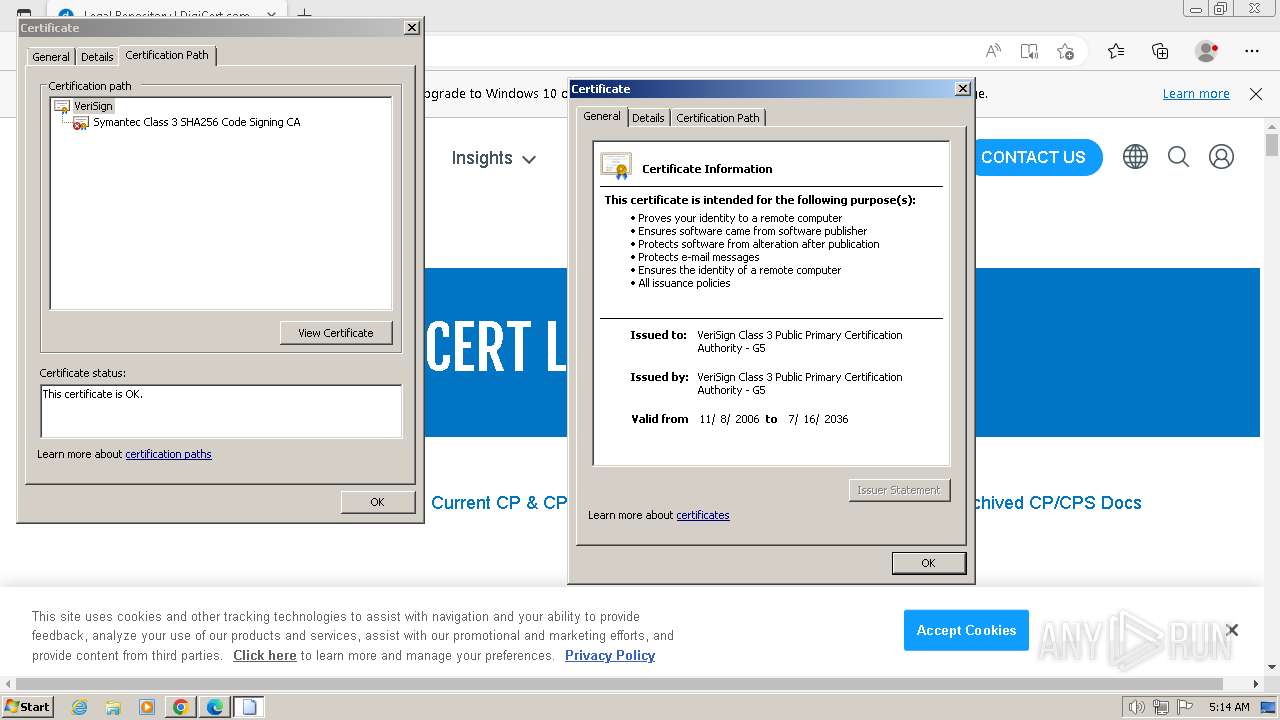Click VeriSign certificate icon in tree
Viewport: 1280px width, 720px height.
click(62, 106)
